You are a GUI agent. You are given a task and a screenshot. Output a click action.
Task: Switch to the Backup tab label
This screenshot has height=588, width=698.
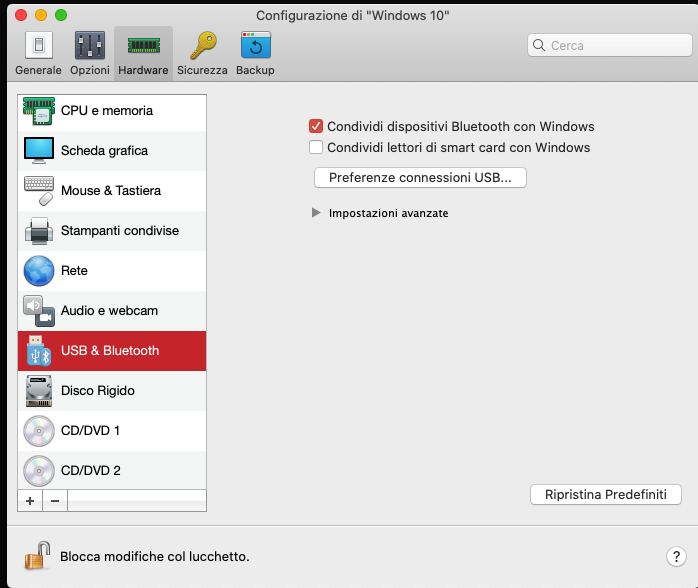pyautogui.click(x=255, y=70)
